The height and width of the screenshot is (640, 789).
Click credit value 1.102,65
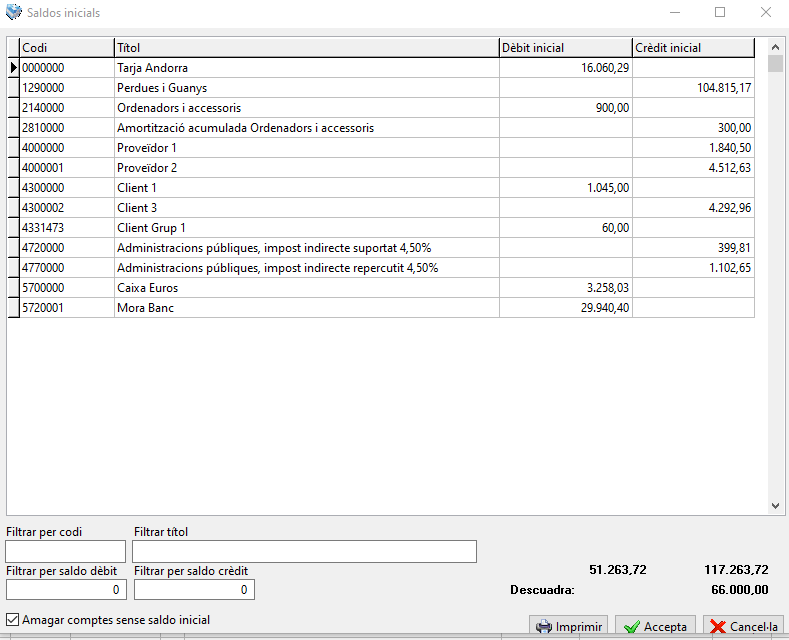730,268
